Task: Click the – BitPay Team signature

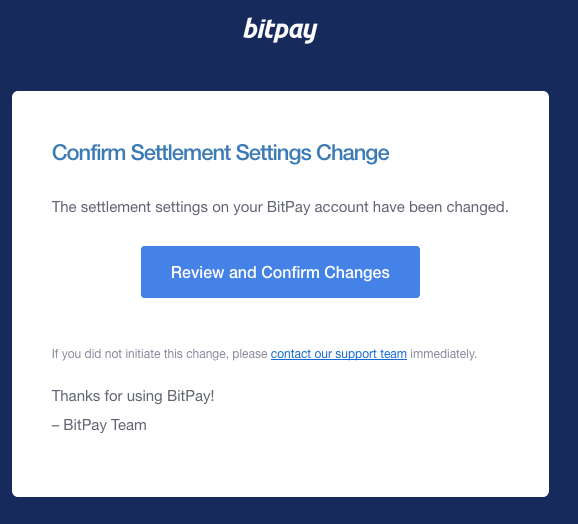Action: pyautogui.click(x=99, y=425)
